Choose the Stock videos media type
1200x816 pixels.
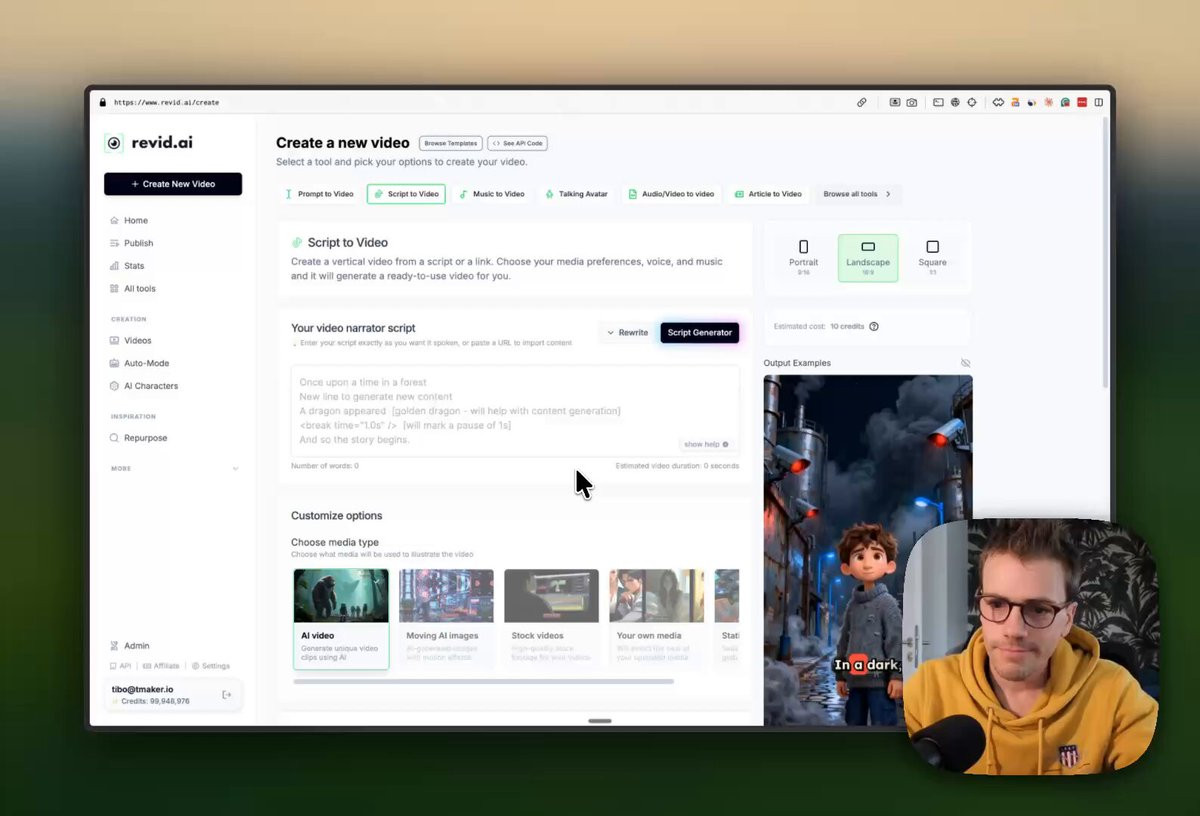(x=551, y=619)
